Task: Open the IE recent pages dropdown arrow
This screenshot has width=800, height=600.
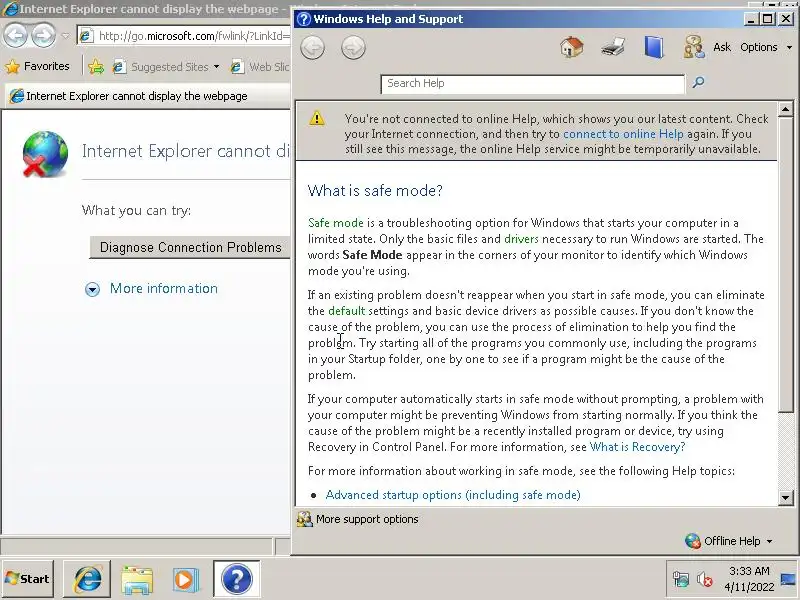Action: click(x=65, y=36)
